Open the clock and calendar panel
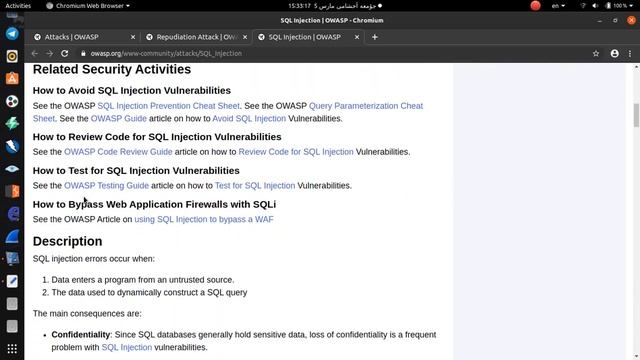 pyautogui.click(x=335, y=6)
